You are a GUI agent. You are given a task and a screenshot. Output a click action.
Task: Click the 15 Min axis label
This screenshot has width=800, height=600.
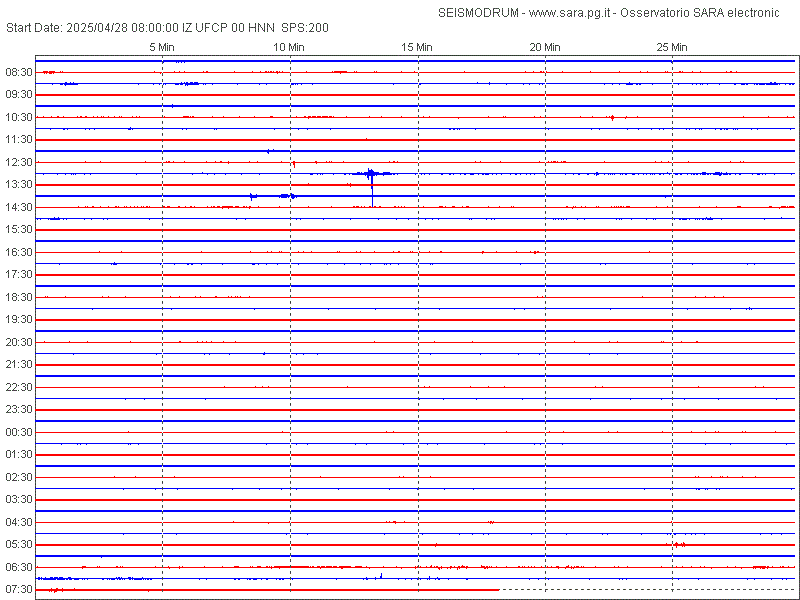click(x=417, y=47)
